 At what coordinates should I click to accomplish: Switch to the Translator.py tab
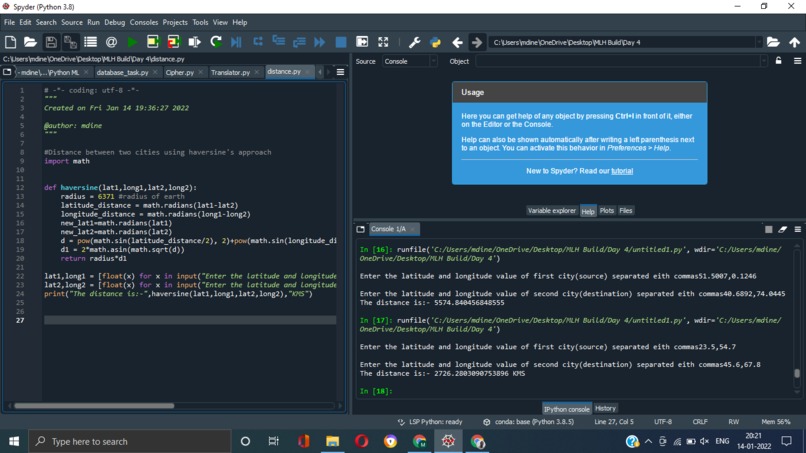[230, 73]
